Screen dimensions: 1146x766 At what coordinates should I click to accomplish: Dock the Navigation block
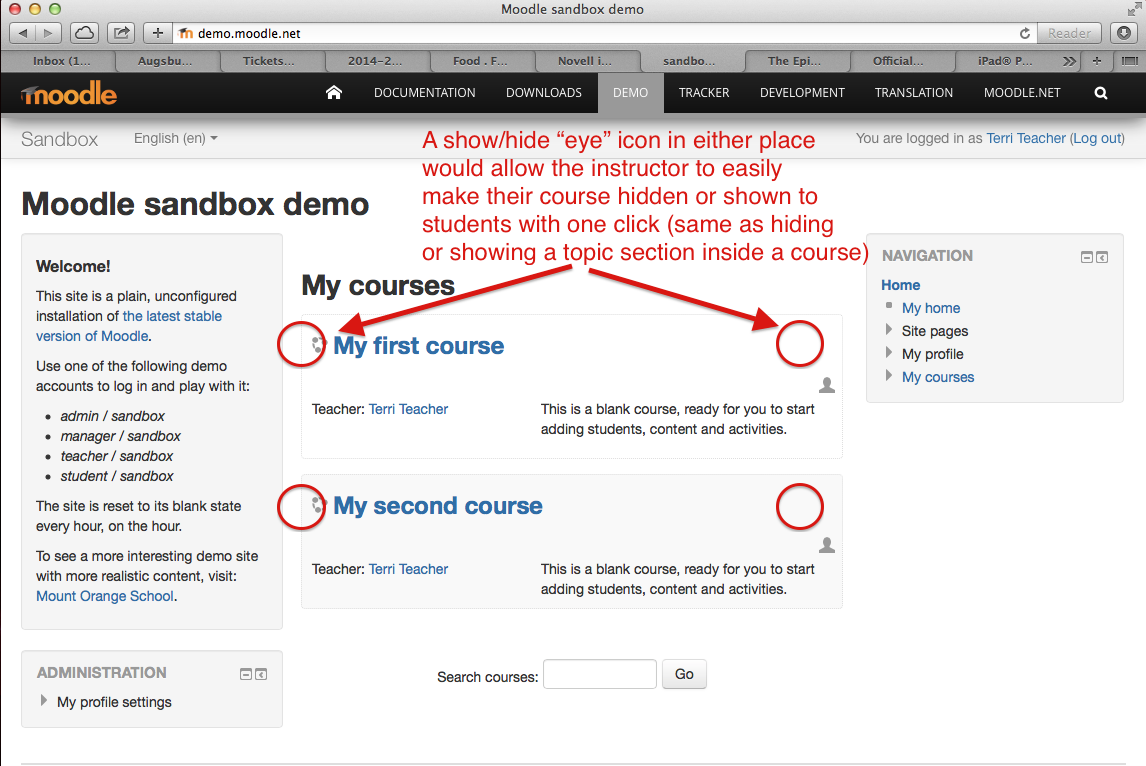click(x=1102, y=257)
